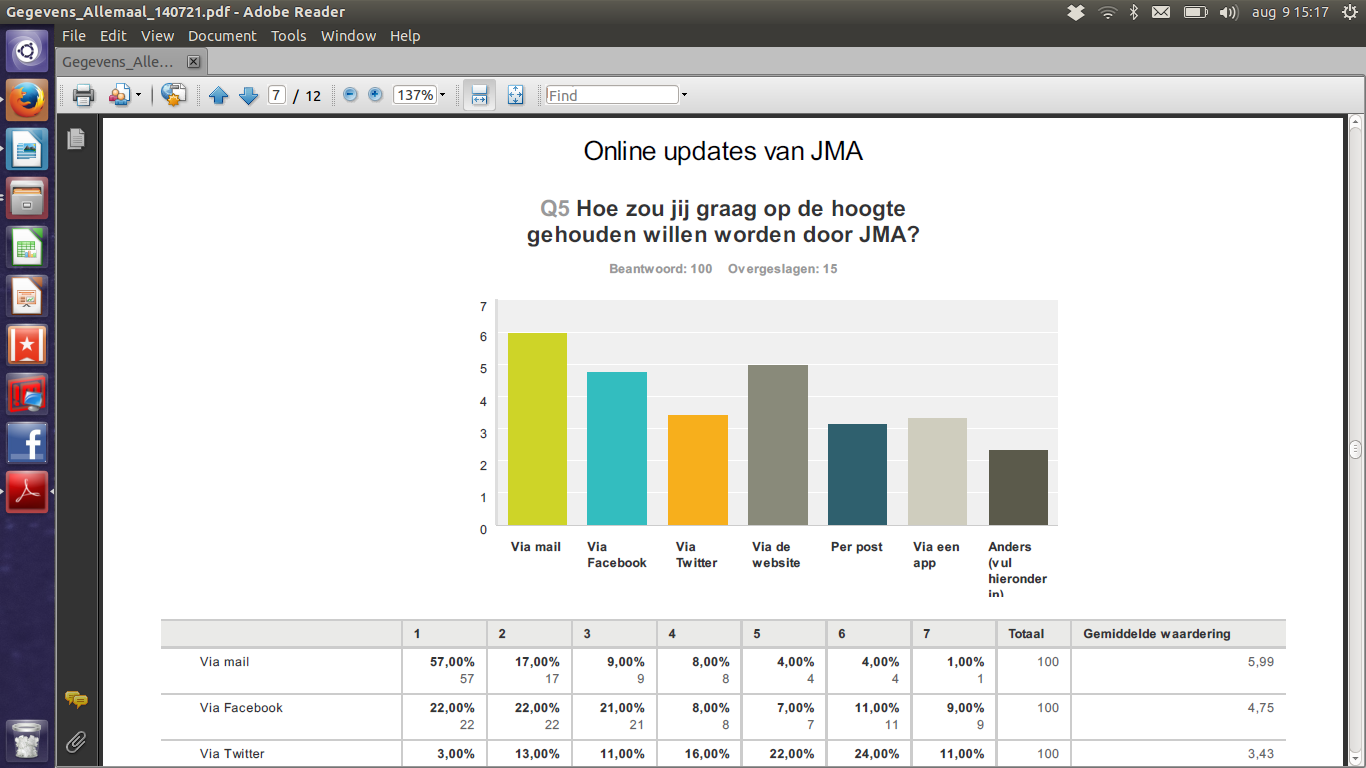
Task: Open the Document menu
Action: tap(222, 36)
